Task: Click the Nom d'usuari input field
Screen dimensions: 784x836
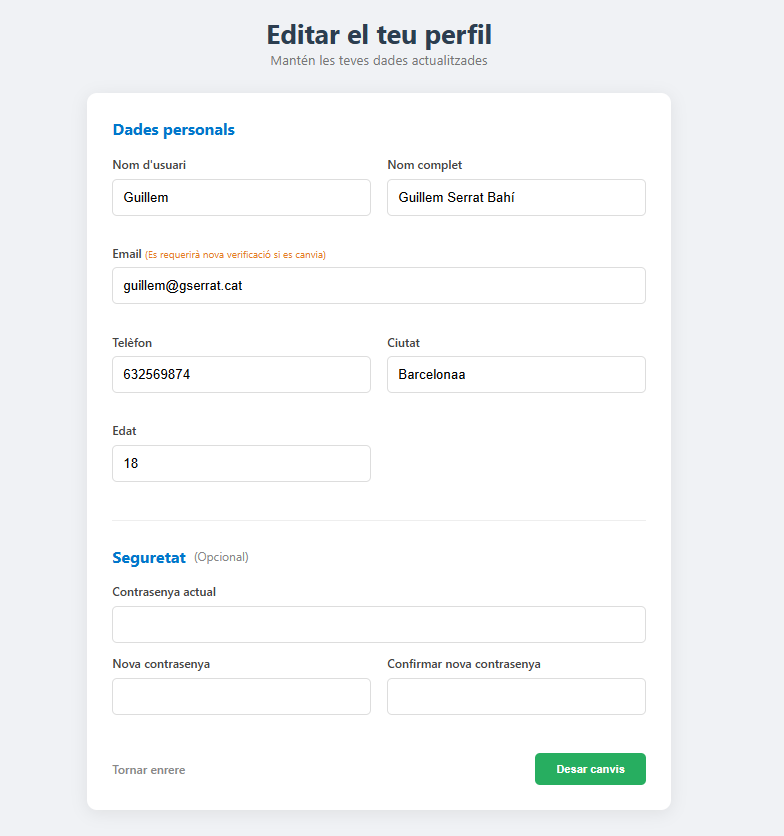Action: (x=241, y=197)
